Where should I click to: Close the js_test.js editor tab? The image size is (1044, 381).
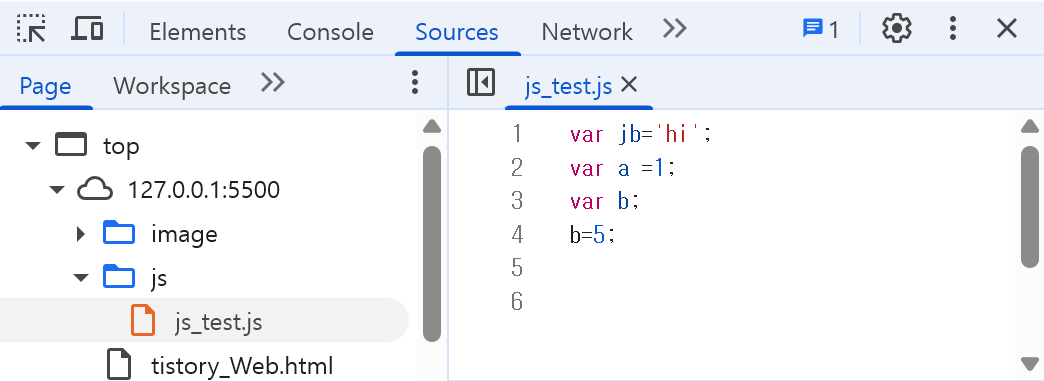tap(629, 85)
